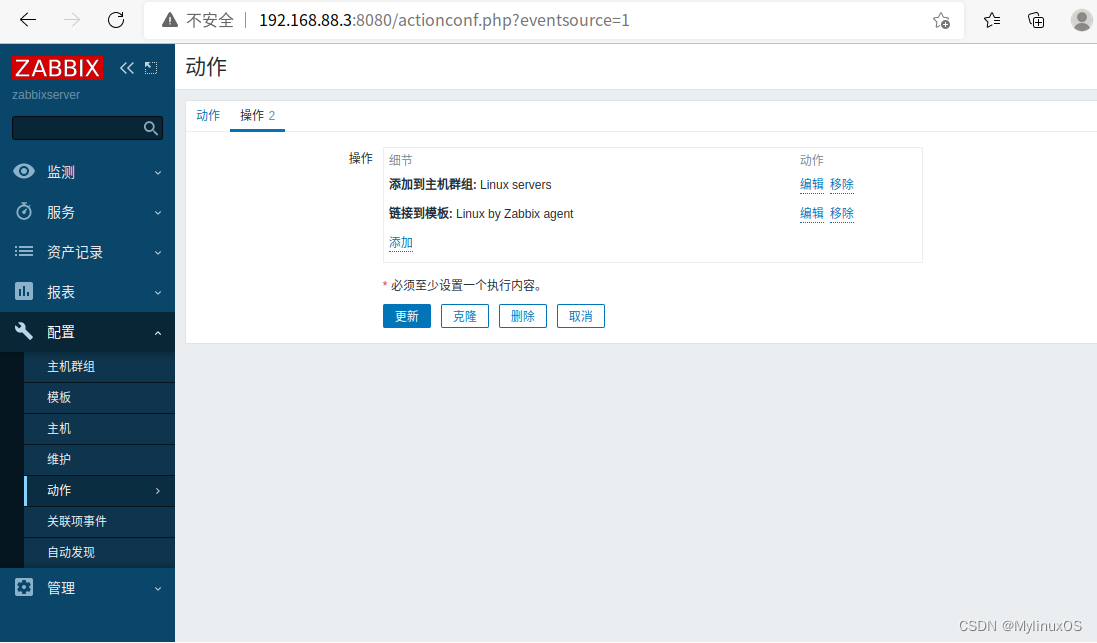Go back with the browser back arrow
Image resolution: width=1097 pixels, height=643 pixels.
point(28,20)
